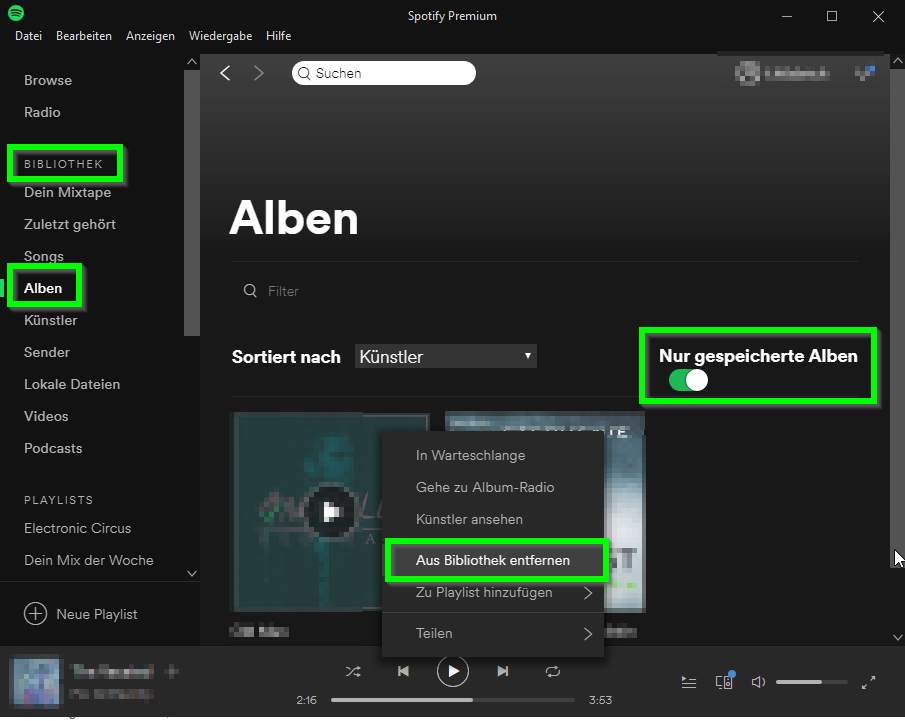The image size is (905, 721).
Task: Select Alben in sidebar
Action: coord(43,288)
